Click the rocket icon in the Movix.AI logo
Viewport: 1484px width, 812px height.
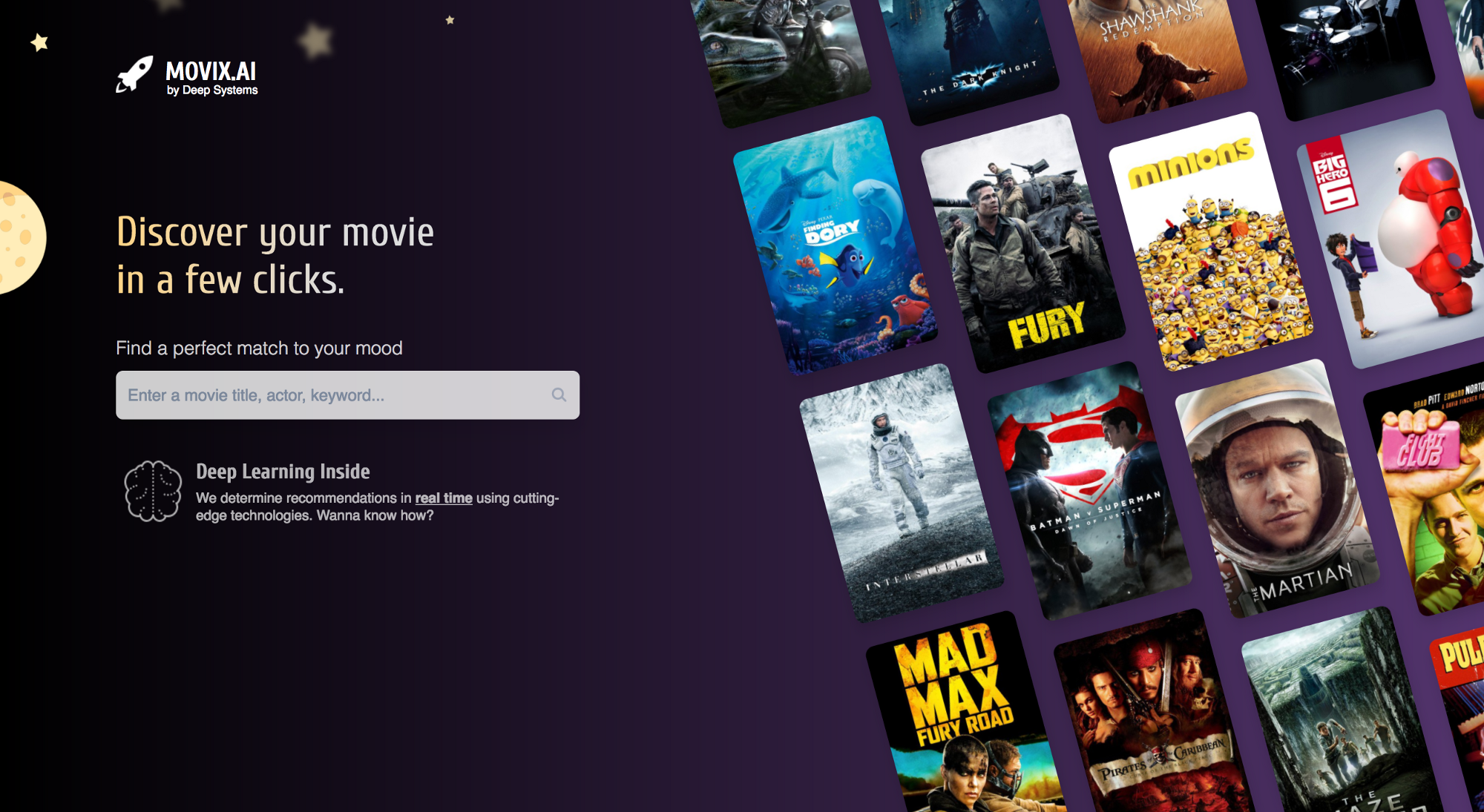(x=134, y=74)
